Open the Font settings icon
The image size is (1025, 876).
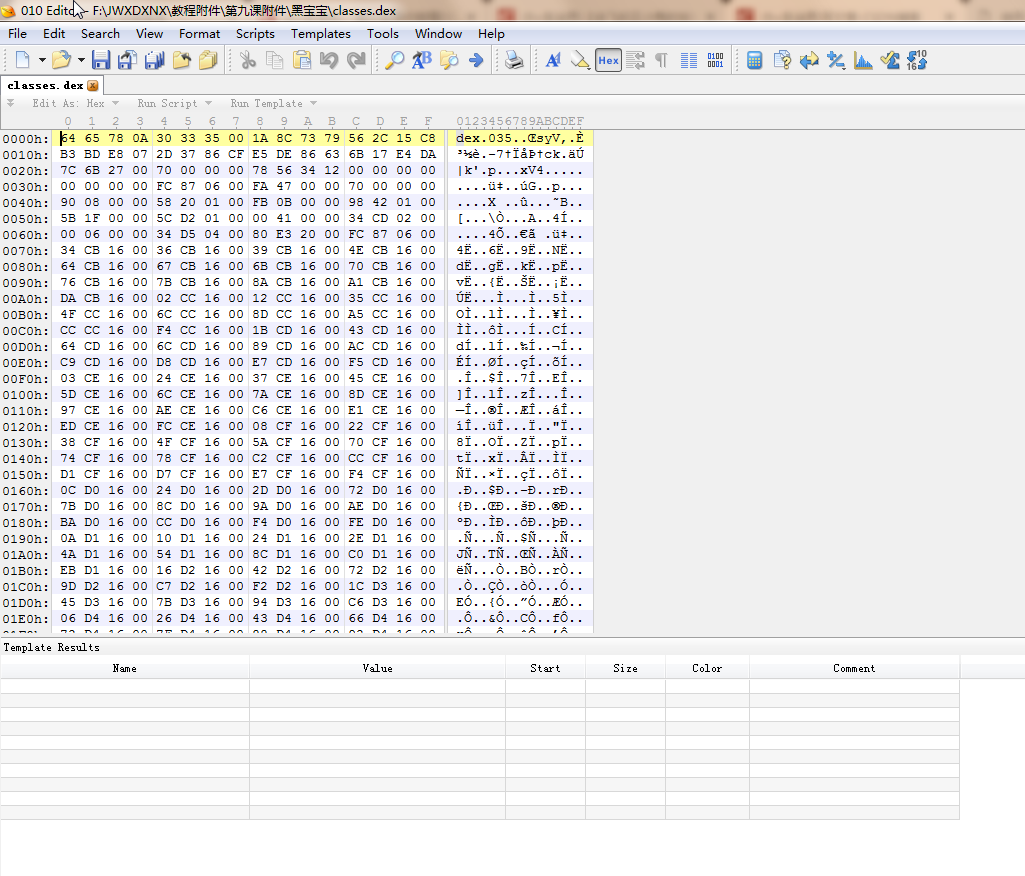(553, 60)
